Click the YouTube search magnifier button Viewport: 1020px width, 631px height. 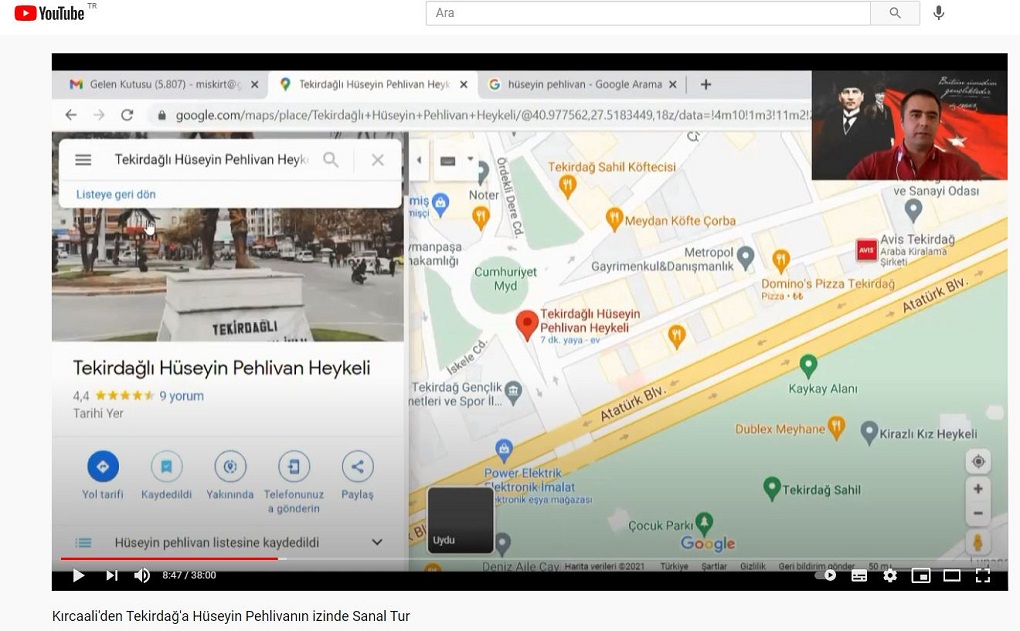point(895,13)
